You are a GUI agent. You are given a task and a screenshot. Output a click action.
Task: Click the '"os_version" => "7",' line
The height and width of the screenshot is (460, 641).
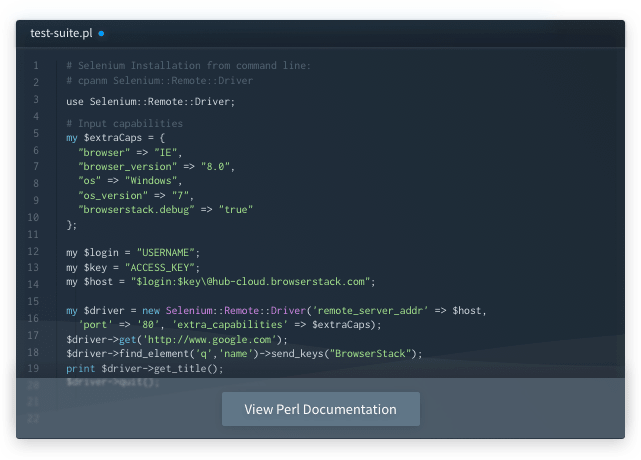tap(136, 195)
